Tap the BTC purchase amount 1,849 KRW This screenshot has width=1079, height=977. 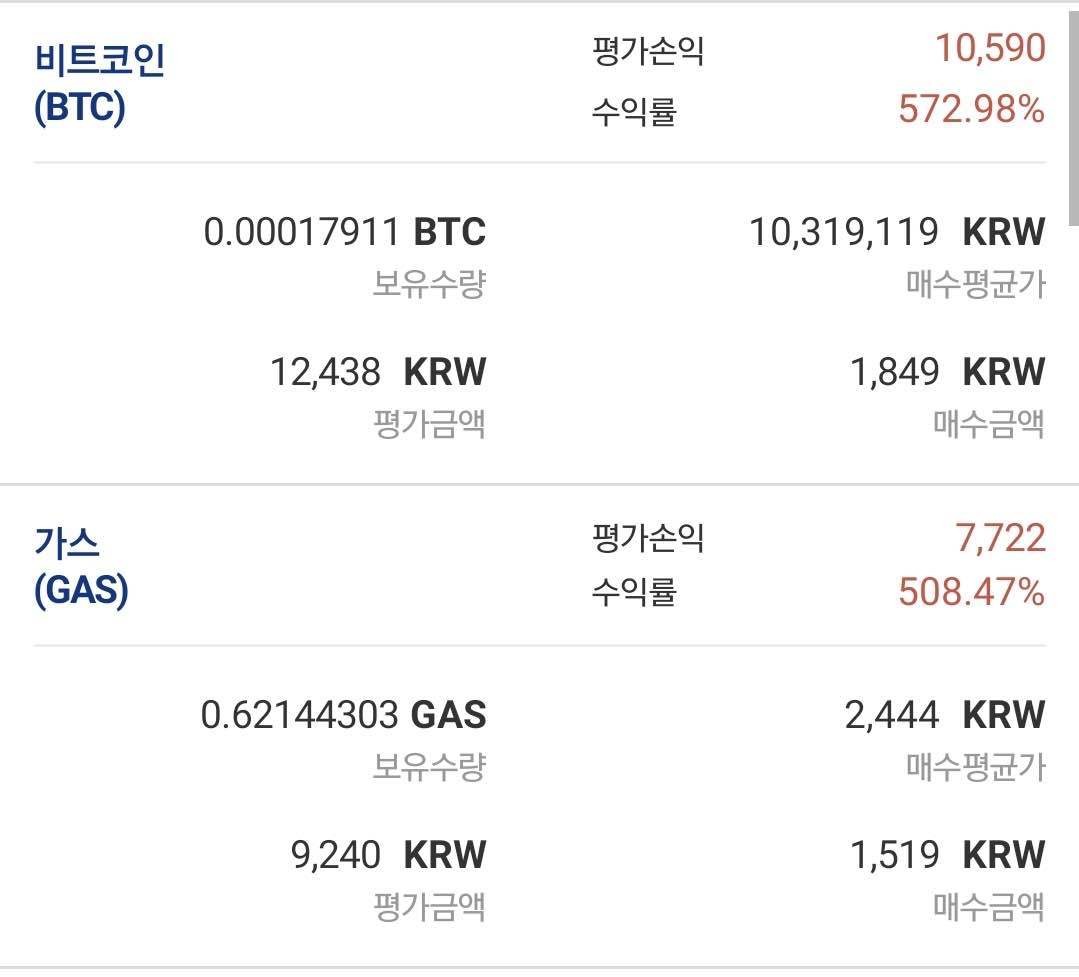point(946,372)
